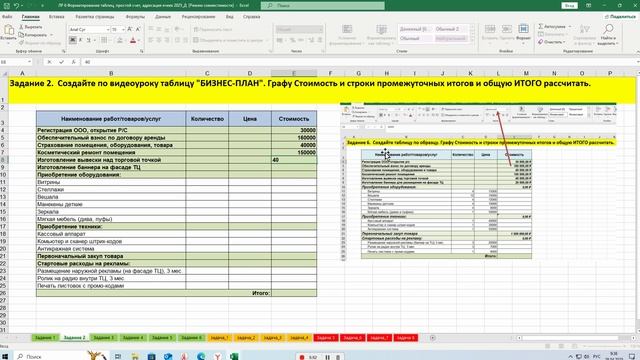Click the title bar search box
640x360 pixels.
(x=323, y=5)
